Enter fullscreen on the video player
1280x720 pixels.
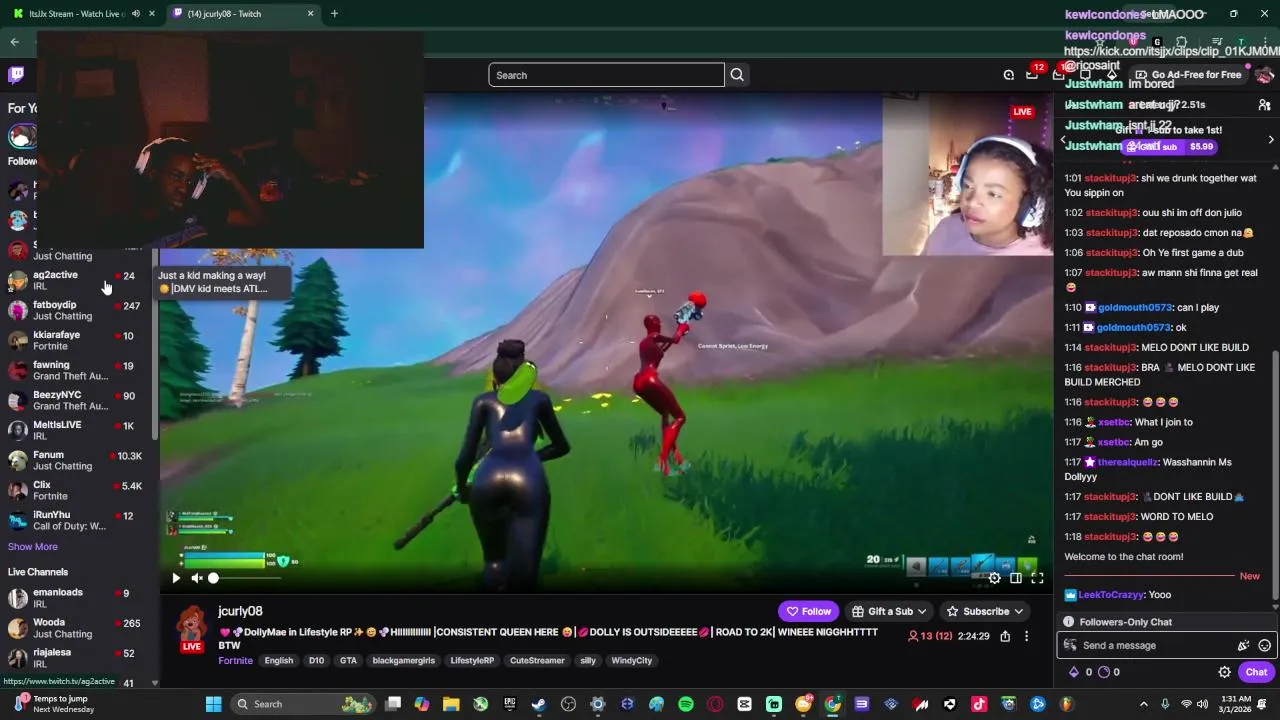[x=1037, y=578]
